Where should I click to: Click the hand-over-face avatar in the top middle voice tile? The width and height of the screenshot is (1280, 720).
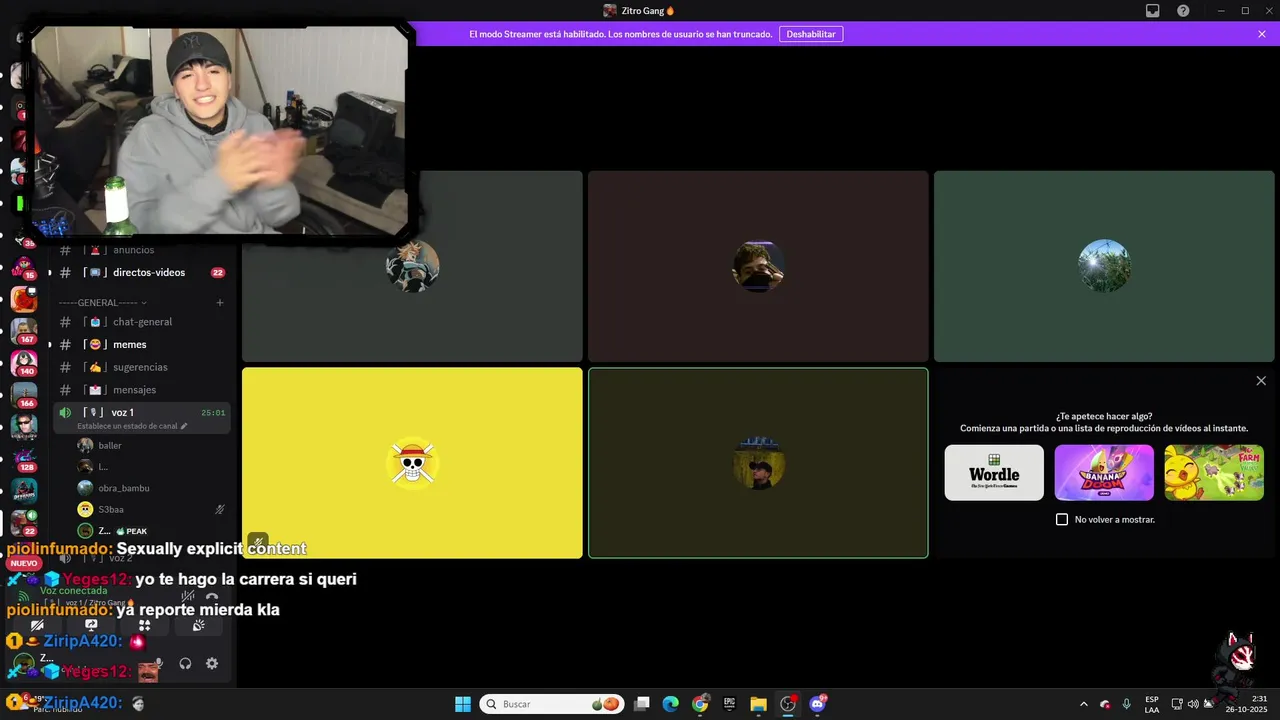[x=758, y=266]
